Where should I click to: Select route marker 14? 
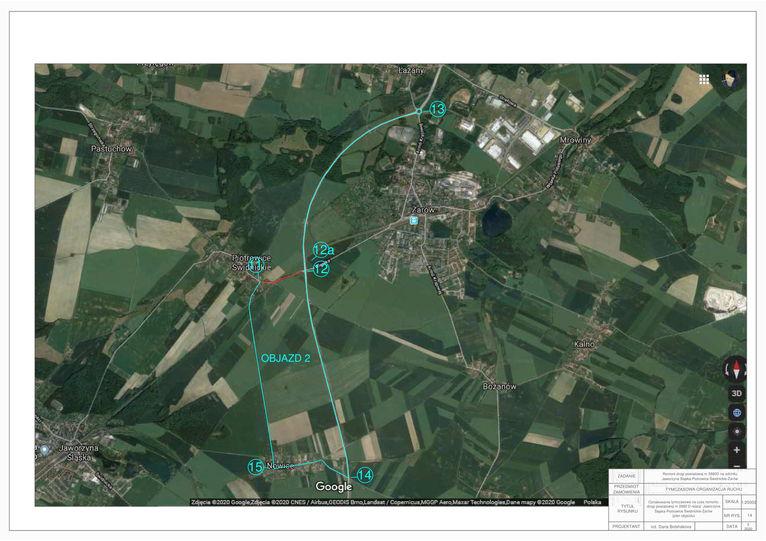coord(364,475)
